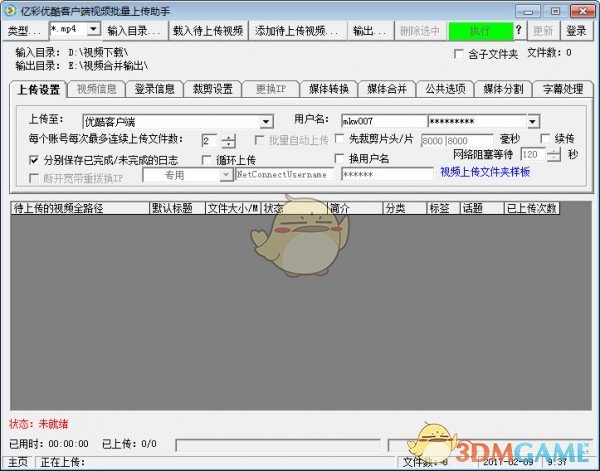Switch to 公共选项 tab
Screen dimensions: 600x471
pos(445,89)
